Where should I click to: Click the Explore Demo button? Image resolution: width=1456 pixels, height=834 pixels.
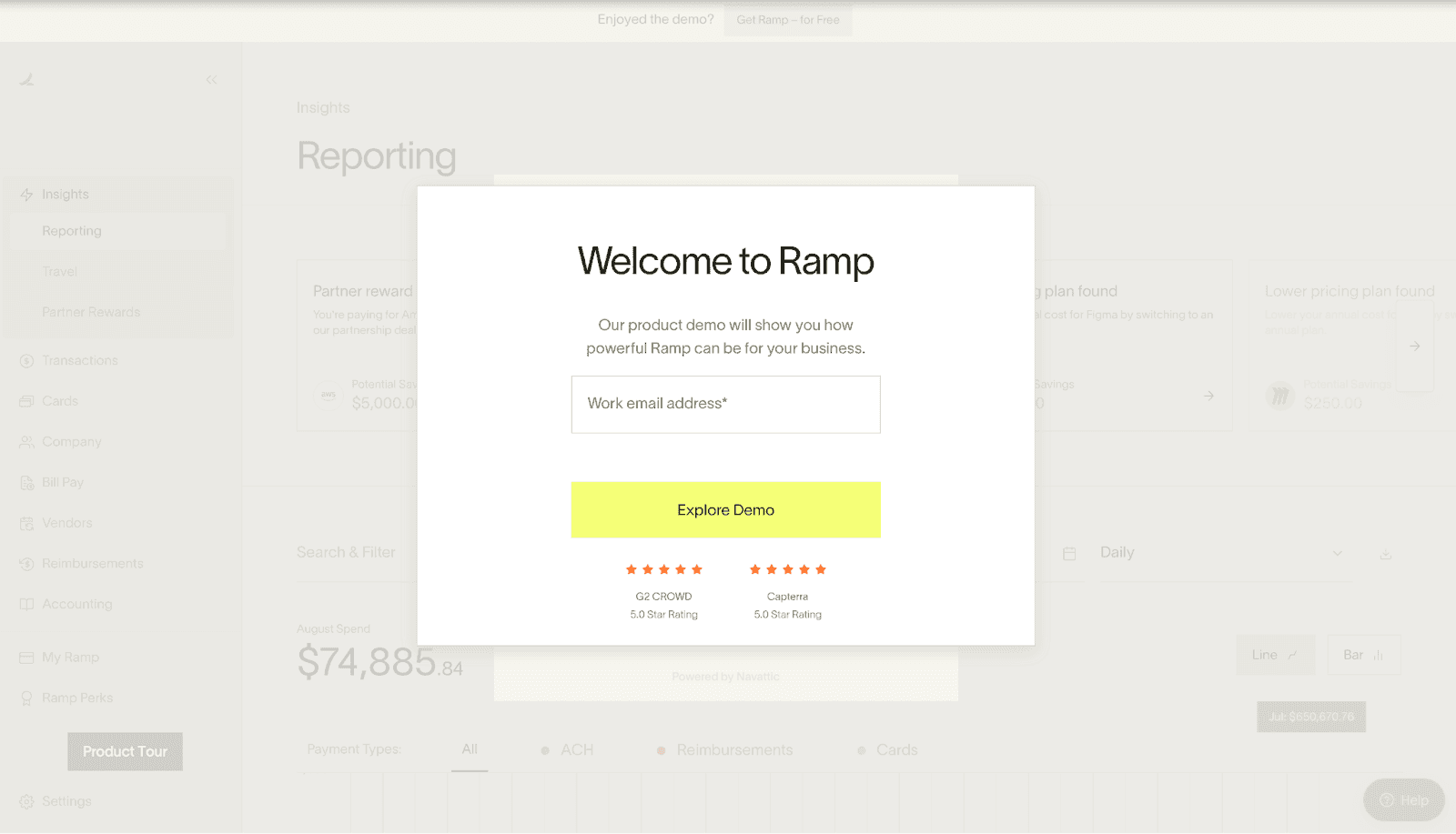click(x=725, y=510)
